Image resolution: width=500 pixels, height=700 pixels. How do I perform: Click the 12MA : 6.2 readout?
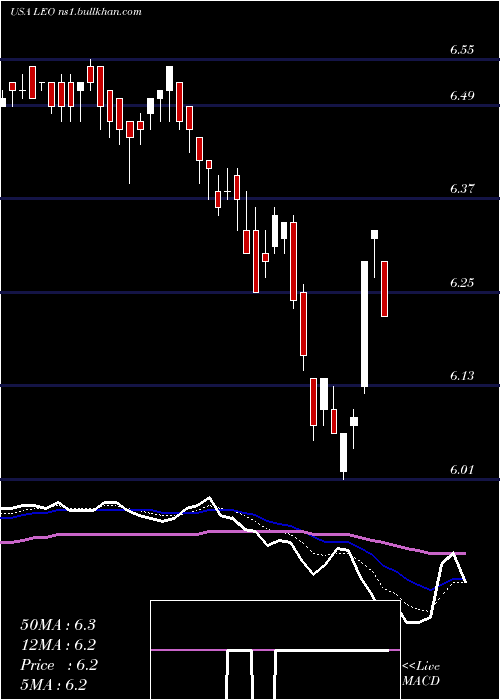click(x=58, y=645)
